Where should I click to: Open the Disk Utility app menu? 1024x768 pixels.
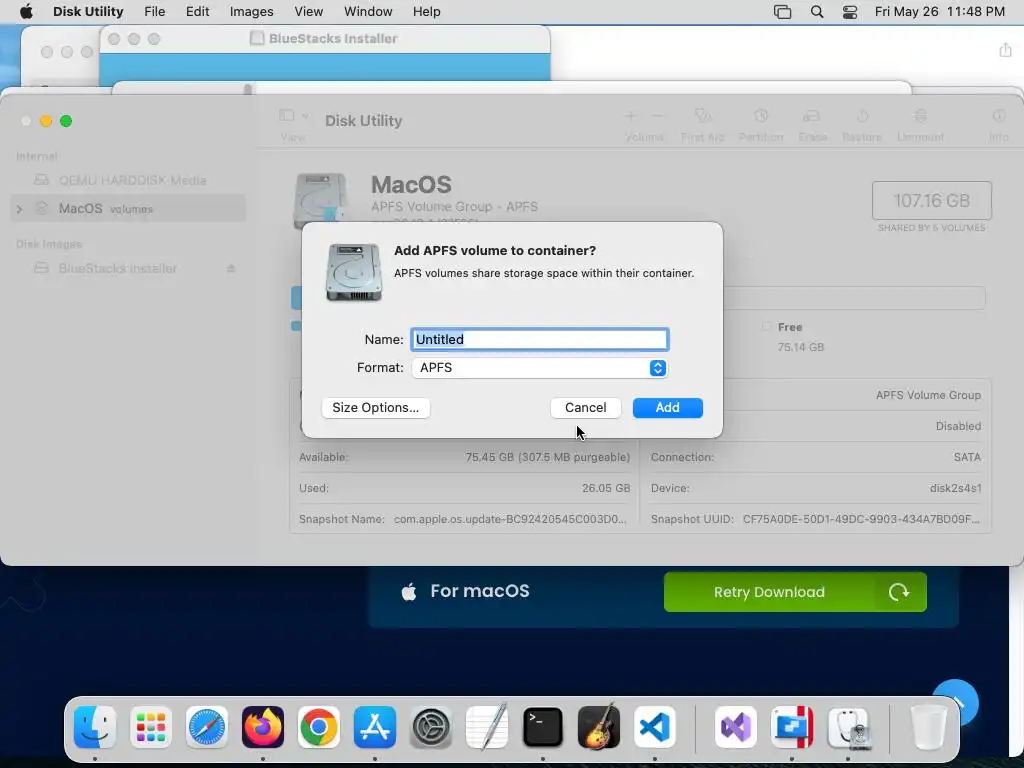[88, 12]
